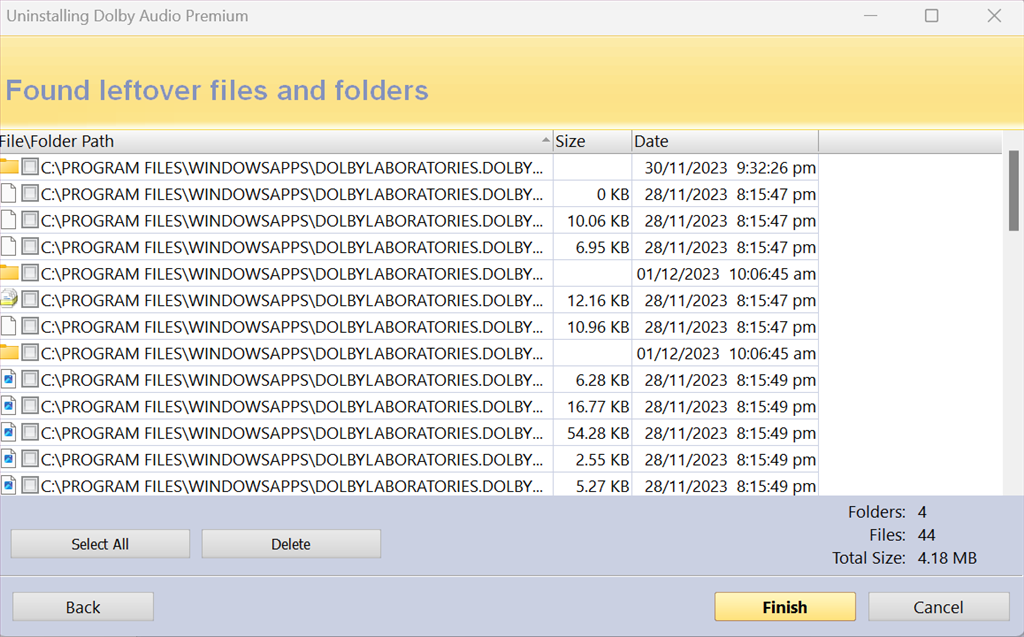Click the Delete button
The width and height of the screenshot is (1024, 637).
point(291,544)
